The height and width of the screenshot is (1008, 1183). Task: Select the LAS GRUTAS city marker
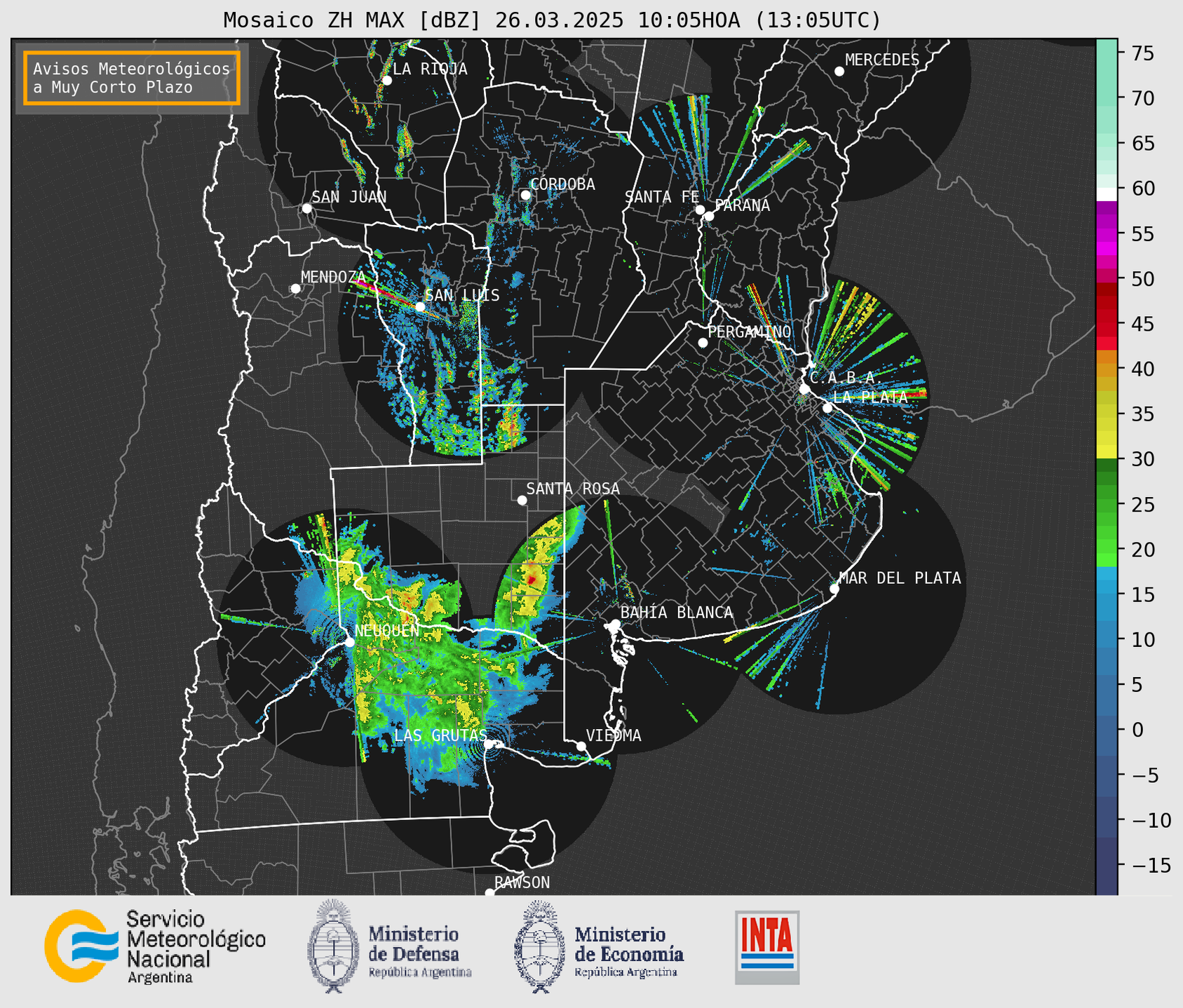(489, 744)
